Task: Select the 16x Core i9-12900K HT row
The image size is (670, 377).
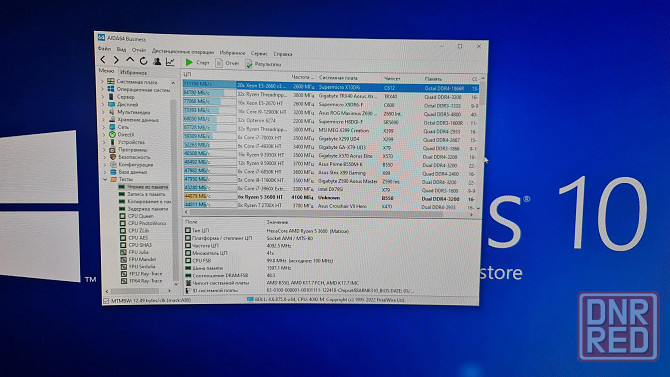Action: (330, 113)
